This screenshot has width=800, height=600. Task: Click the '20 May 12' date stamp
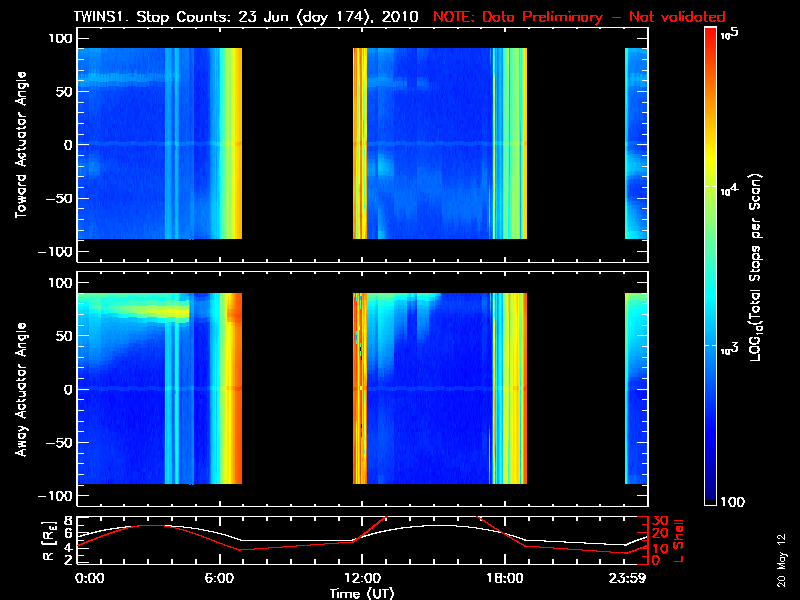point(782,560)
